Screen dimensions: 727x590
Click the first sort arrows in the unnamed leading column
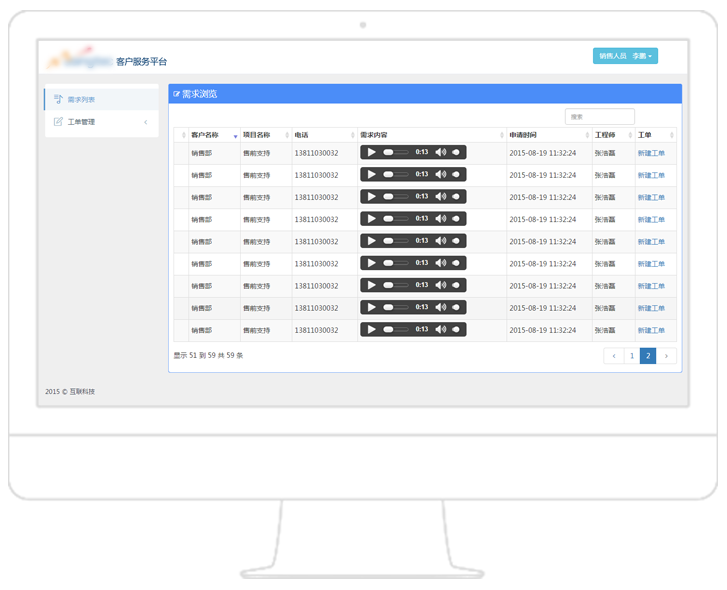coord(184,135)
